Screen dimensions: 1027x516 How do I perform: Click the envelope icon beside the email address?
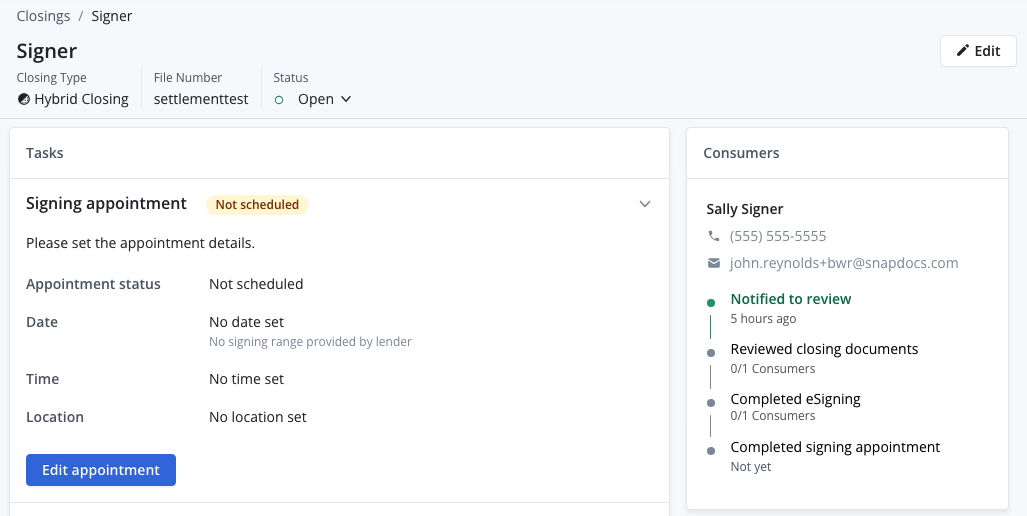pos(713,263)
